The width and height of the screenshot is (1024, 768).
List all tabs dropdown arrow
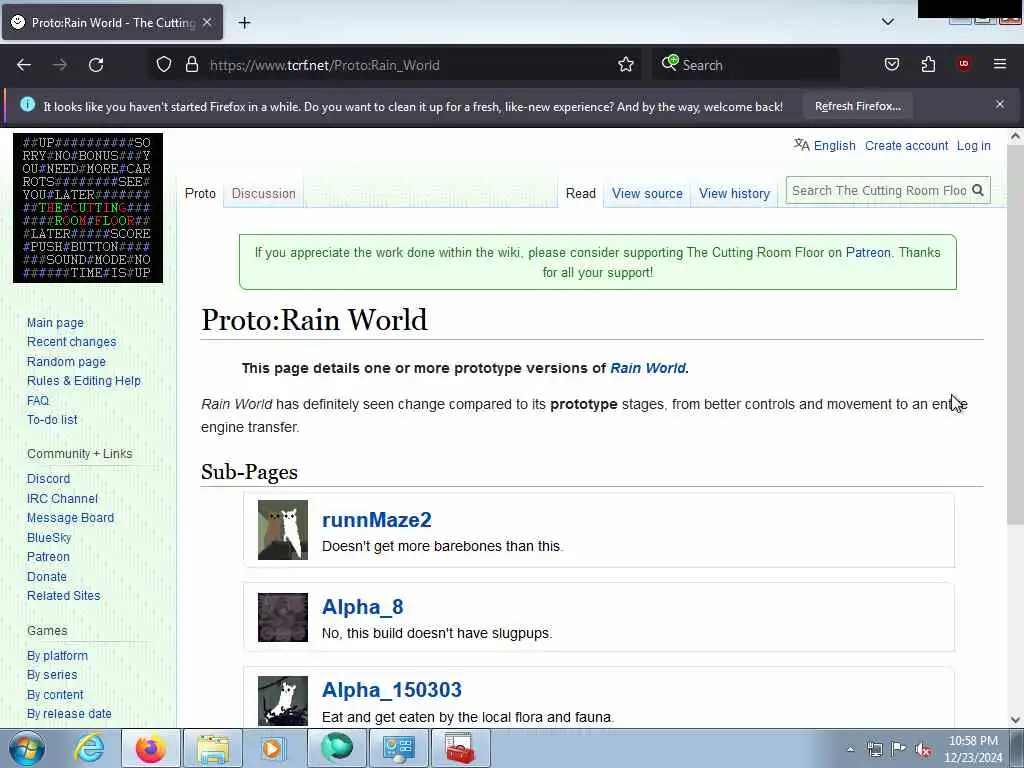[888, 22]
